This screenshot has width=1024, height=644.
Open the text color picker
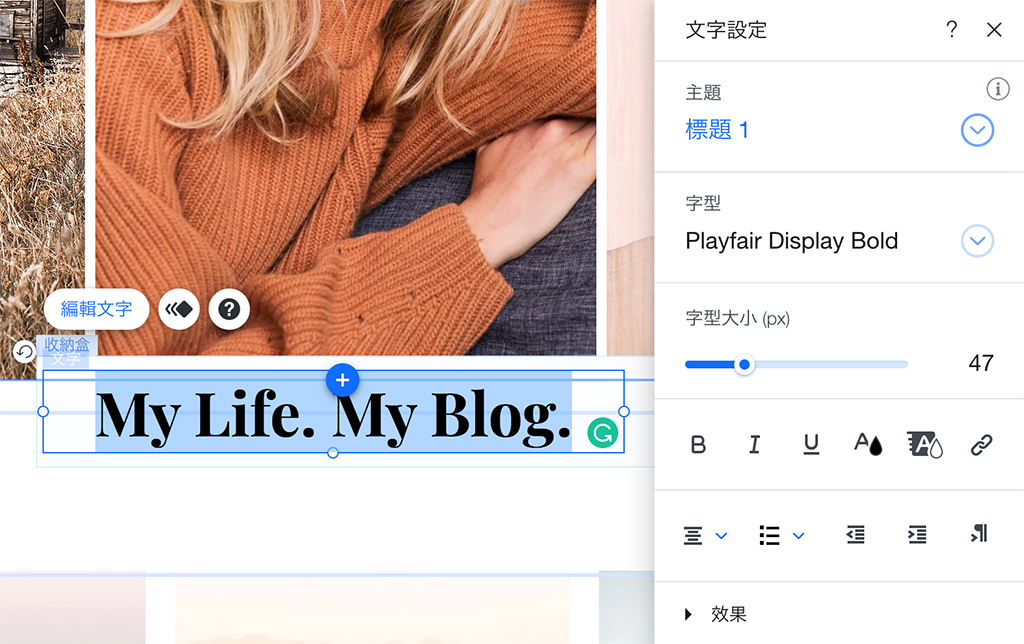867,444
